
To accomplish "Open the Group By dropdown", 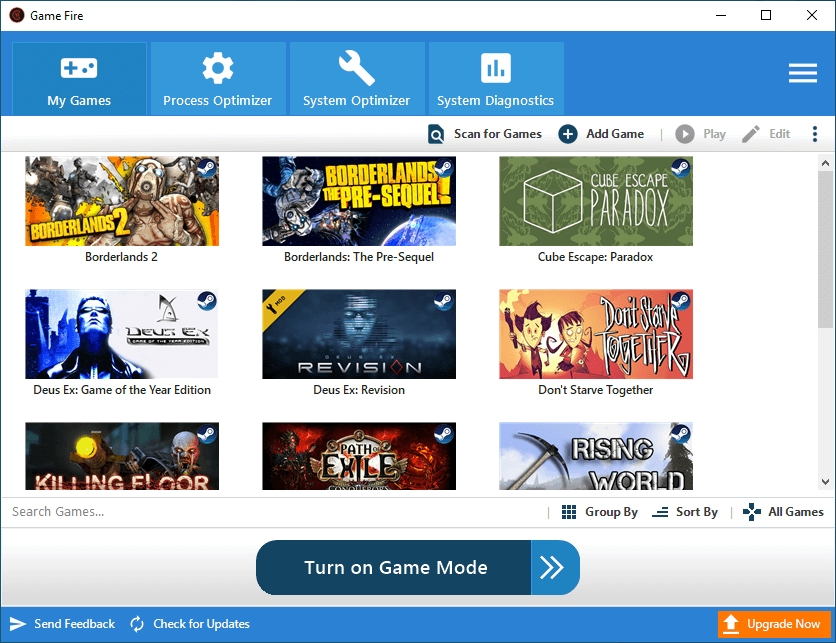I will (600, 512).
